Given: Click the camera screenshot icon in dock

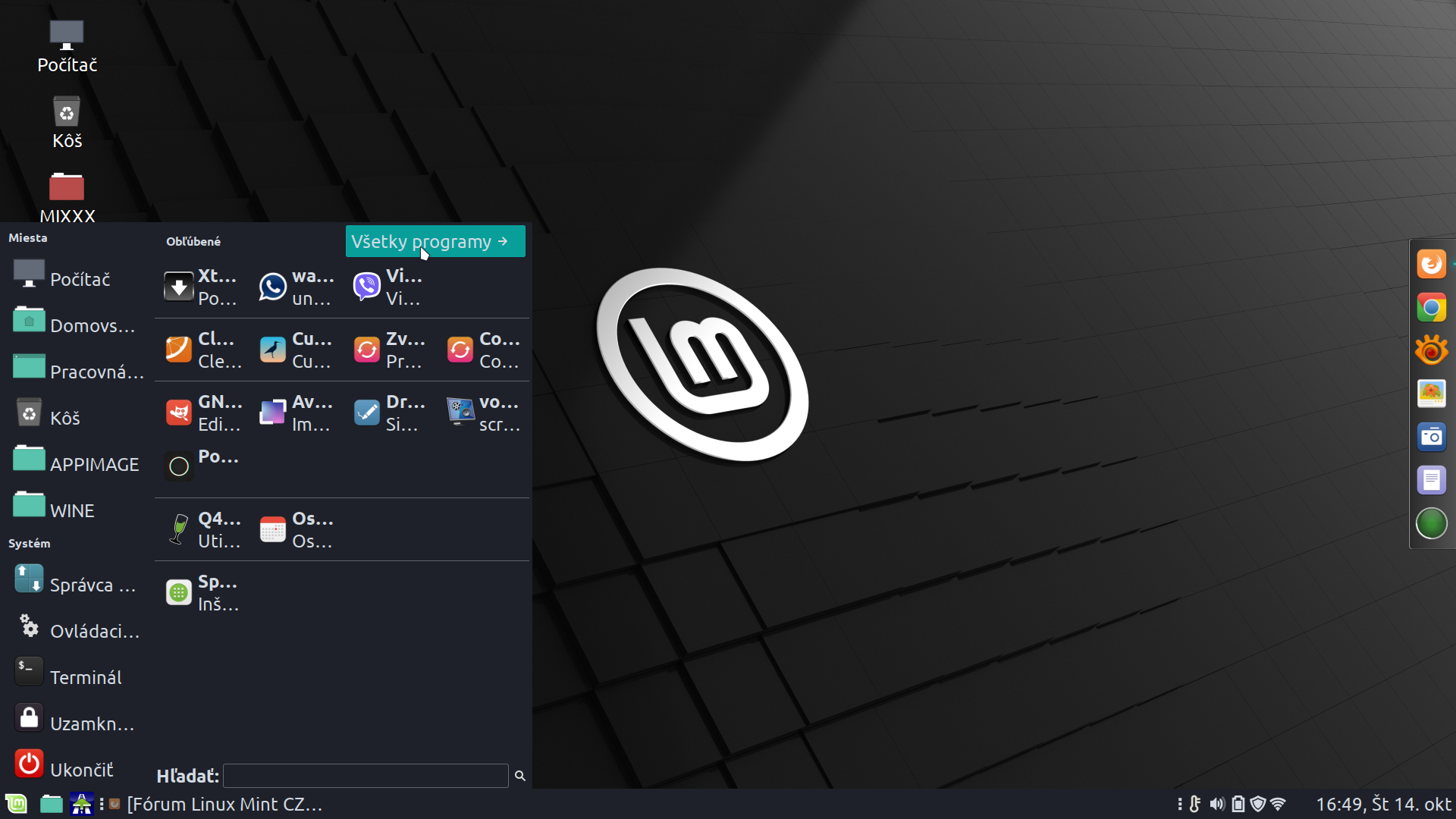Looking at the screenshot, I should 1431,437.
